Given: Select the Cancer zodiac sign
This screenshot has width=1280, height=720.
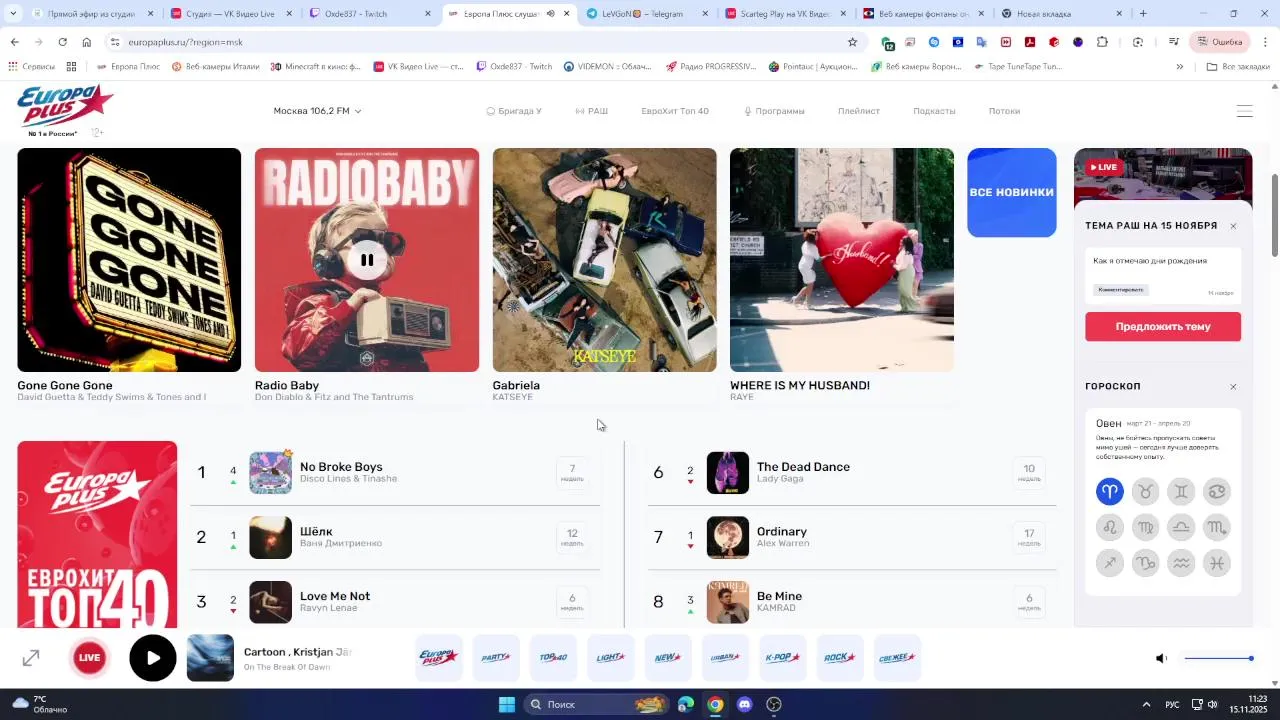Looking at the screenshot, I should pos(1217,491).
